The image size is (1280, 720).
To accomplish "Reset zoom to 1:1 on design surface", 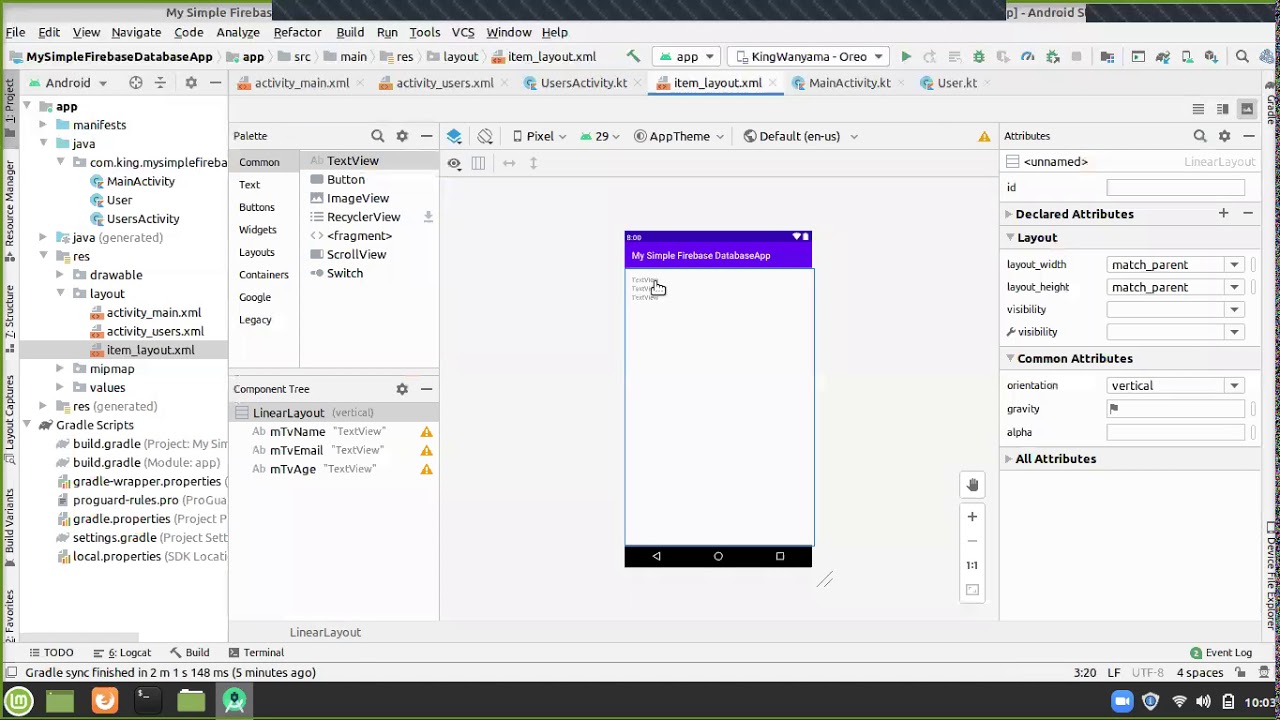I will (972, 565).
